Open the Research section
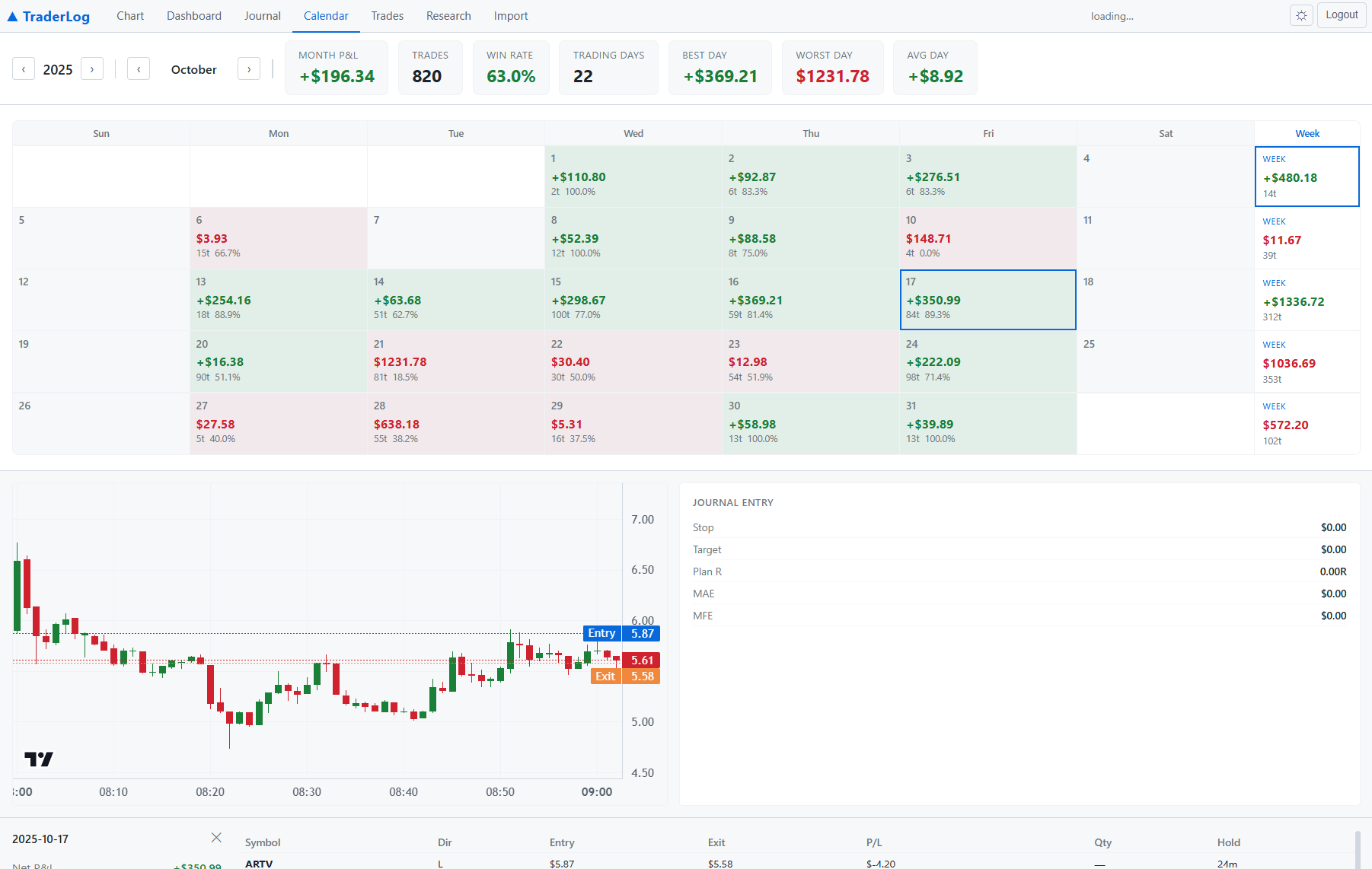 point(448,15)
